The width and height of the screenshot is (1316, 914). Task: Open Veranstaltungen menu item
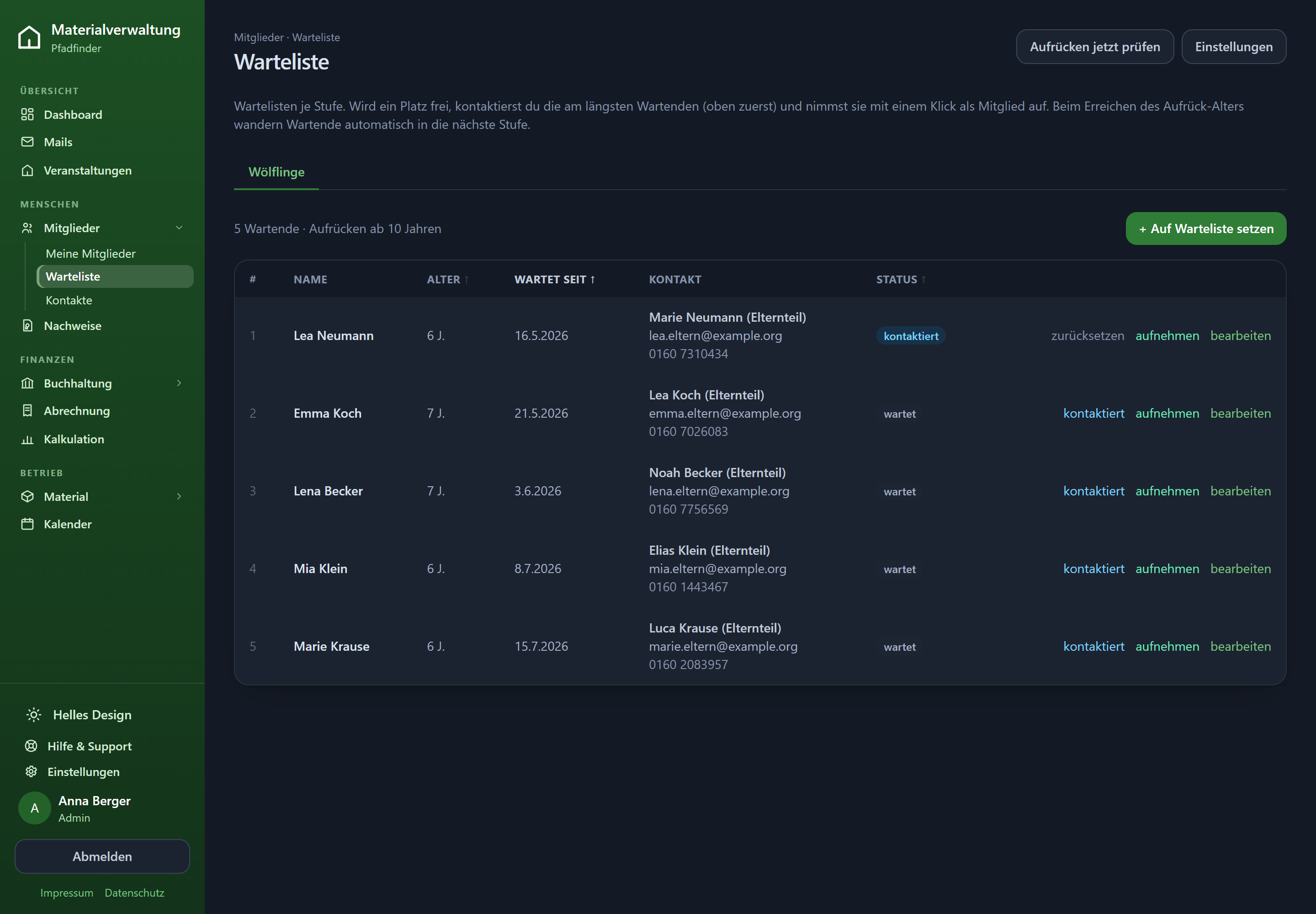pos(102,170)
